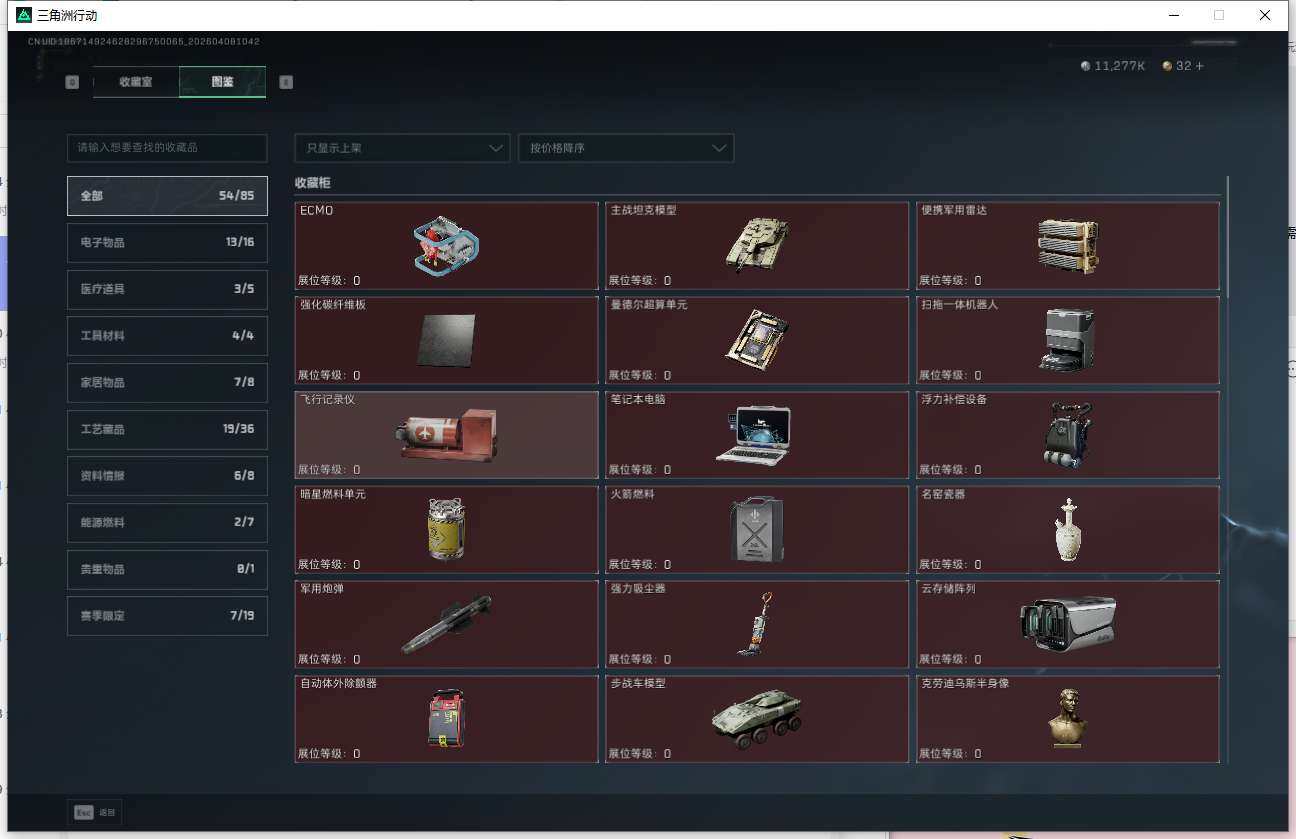The height and width of the screenshot is (839, 1296).
Task: Click the 强化碳纤维板 carbon panel icon
Action: [446, 340]
